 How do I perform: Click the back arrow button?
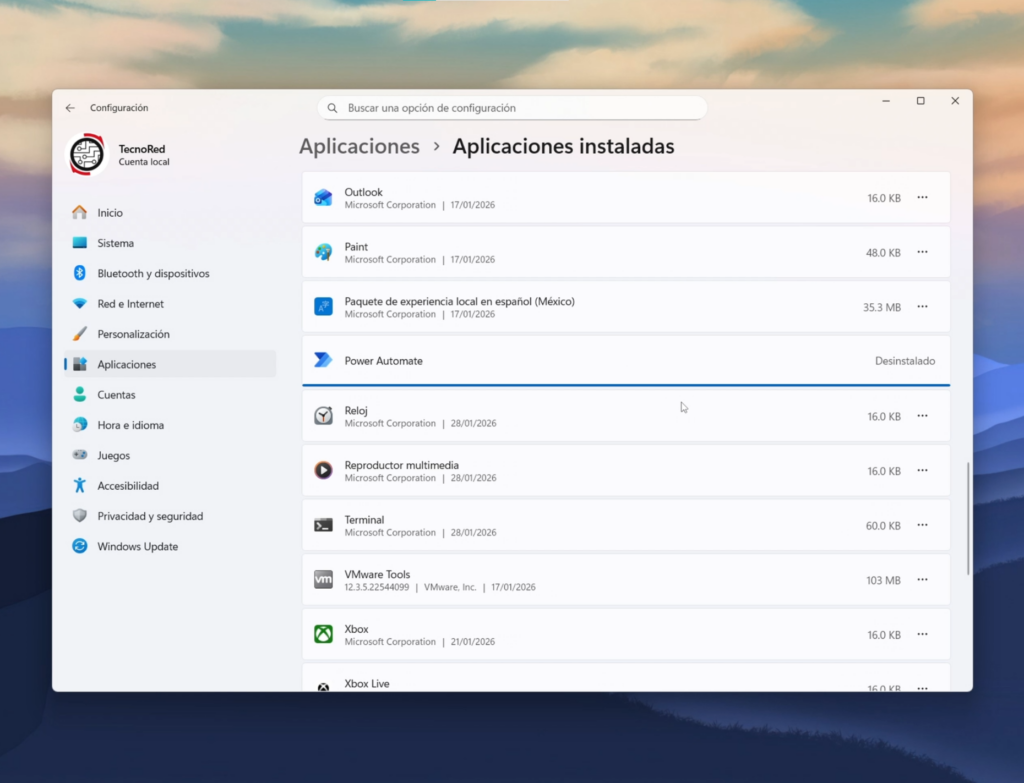click(x=69, y=107)
